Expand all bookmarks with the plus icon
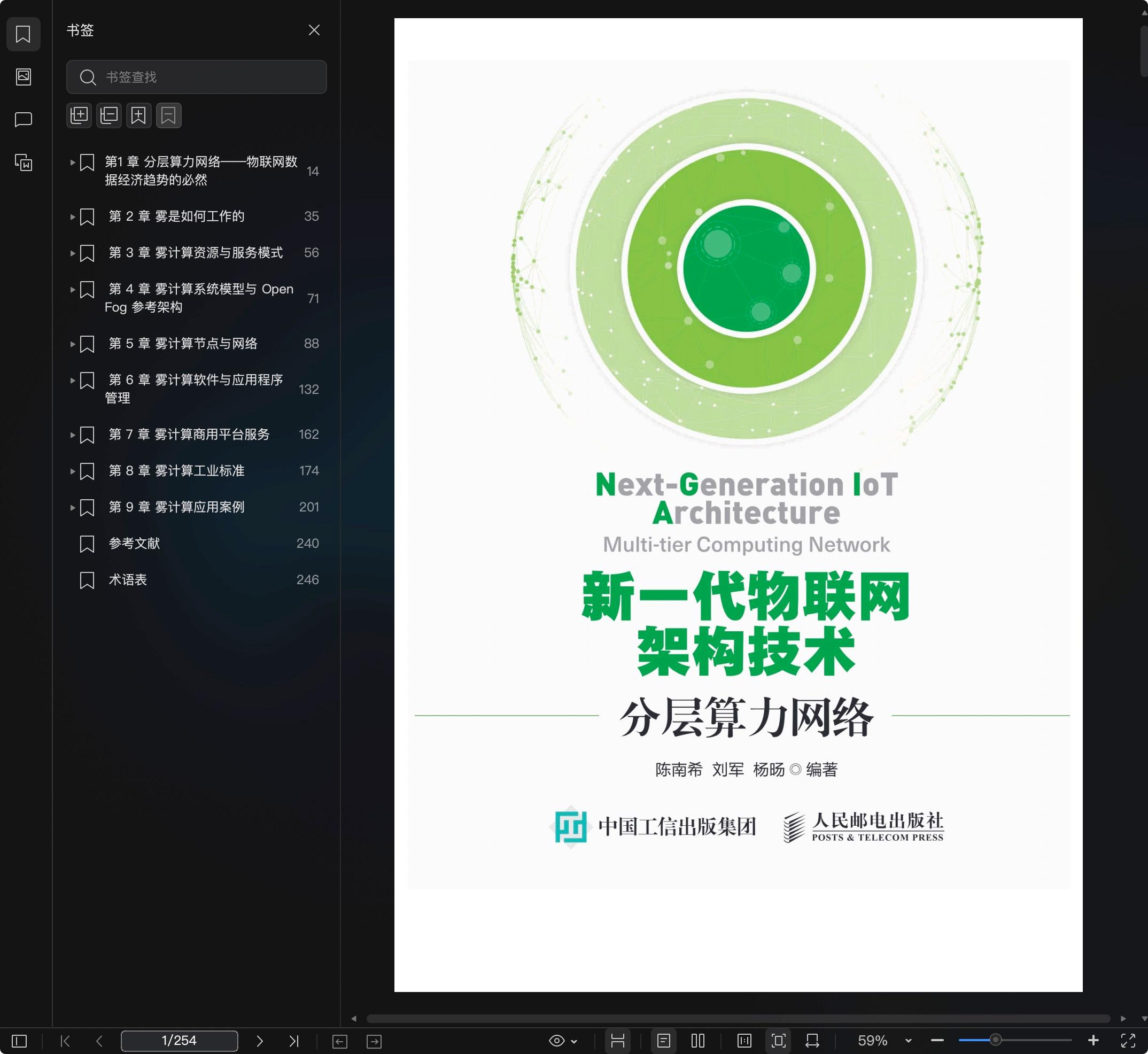 tap(79, 115)
